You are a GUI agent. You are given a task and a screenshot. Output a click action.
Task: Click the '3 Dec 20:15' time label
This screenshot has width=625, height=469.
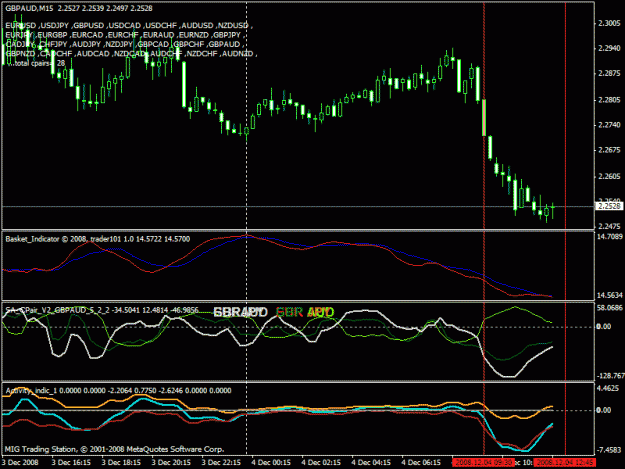(171, 463)
